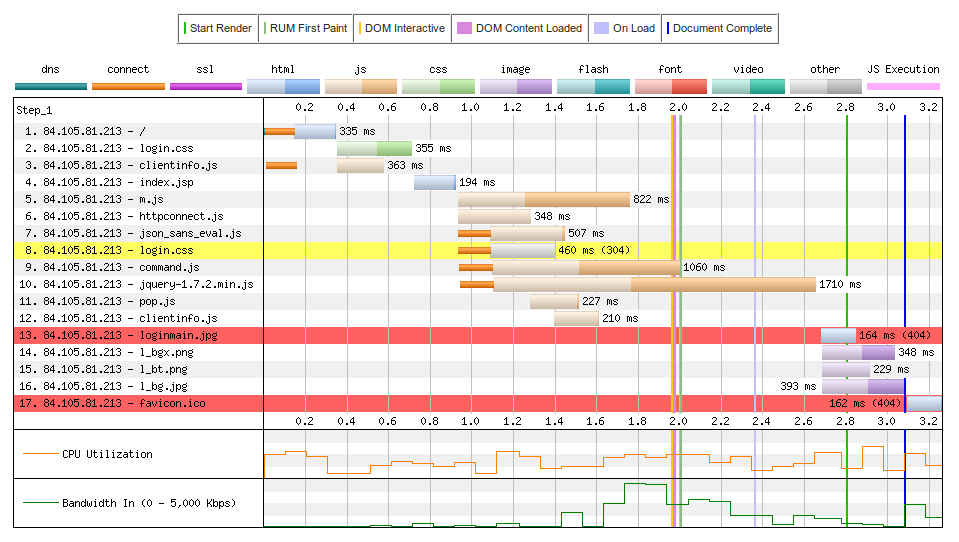Select request 3 clientinfo.js row

pos(478,165)
